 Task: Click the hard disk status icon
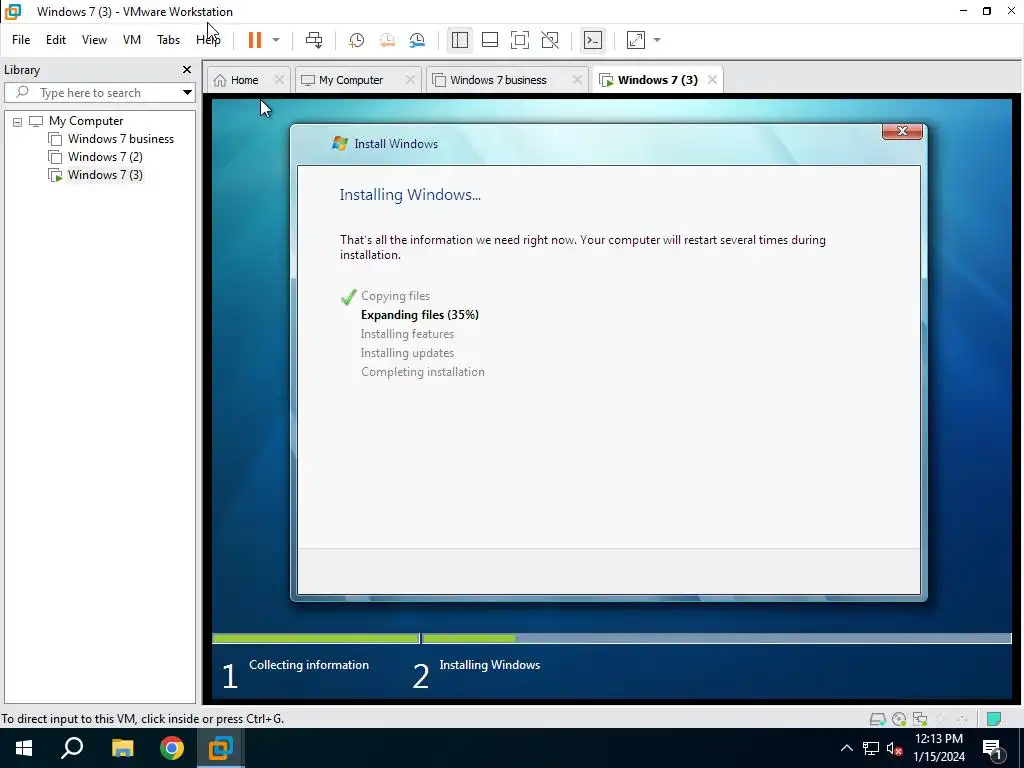[878, 719]
